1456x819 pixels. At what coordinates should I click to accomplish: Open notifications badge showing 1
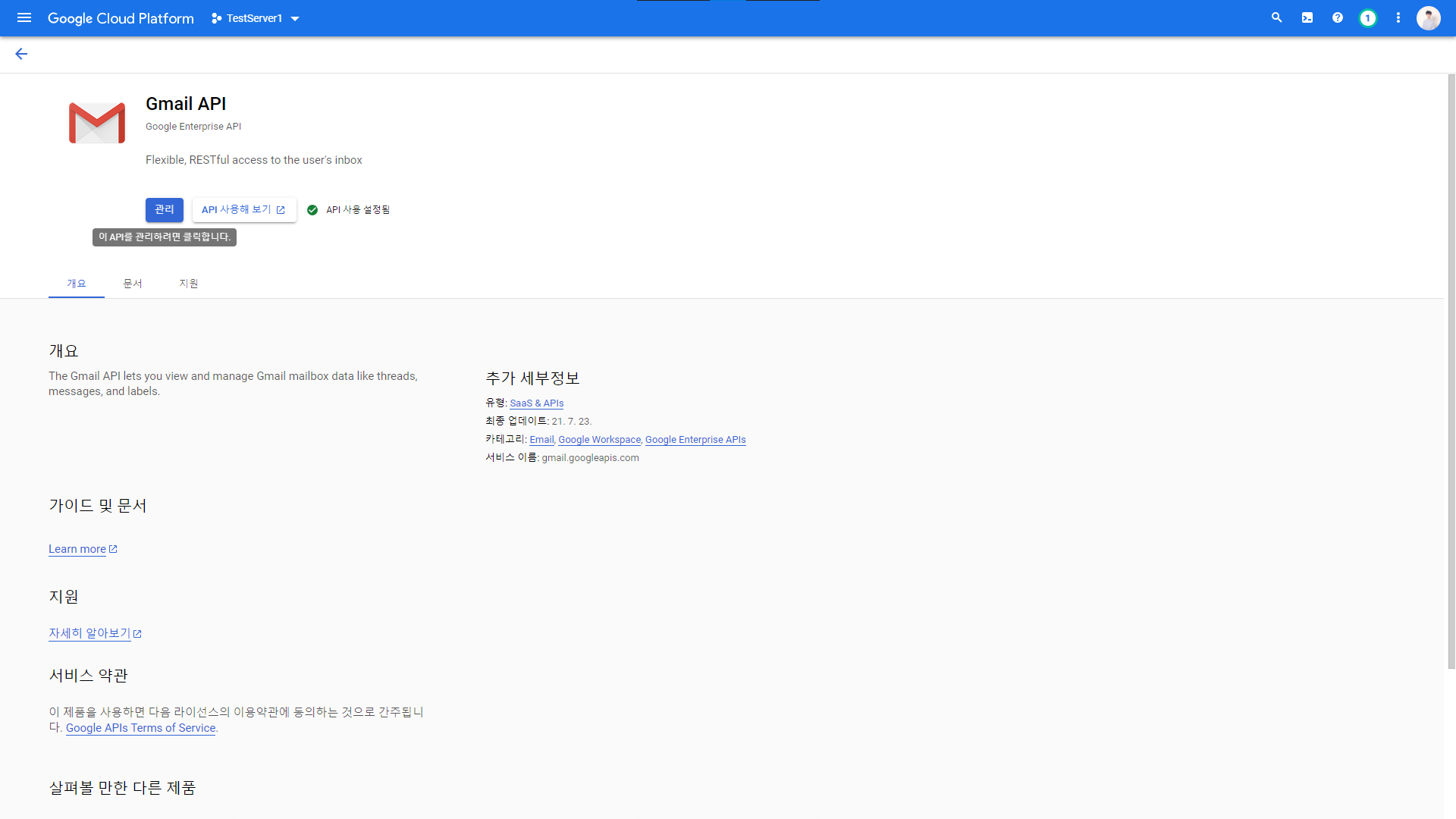1368,17
